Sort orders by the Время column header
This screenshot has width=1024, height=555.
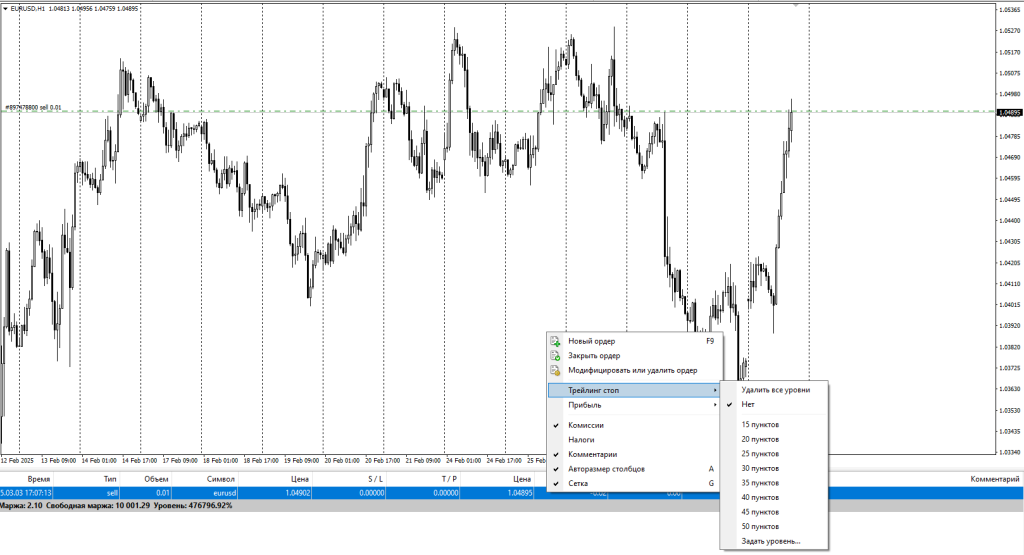[x=39, y=480]
